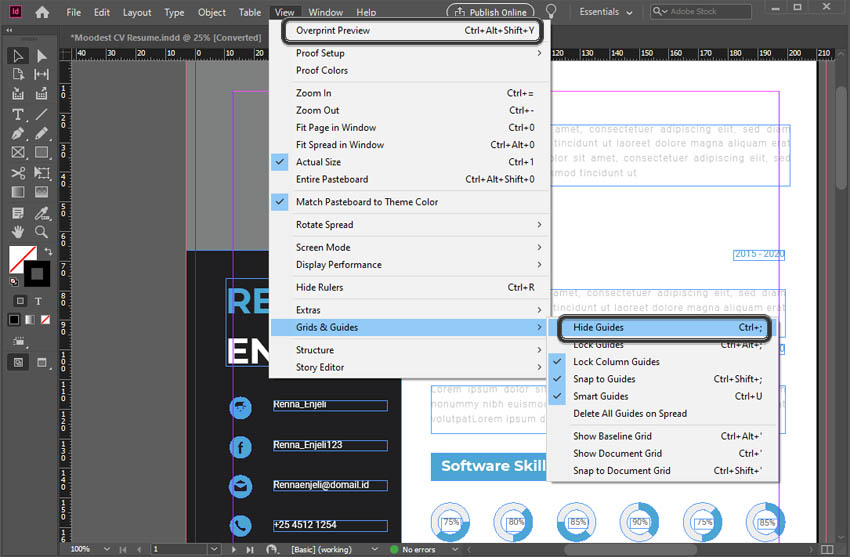
Task: Click the Moodest CV Resume document tab
Action: 167,38
